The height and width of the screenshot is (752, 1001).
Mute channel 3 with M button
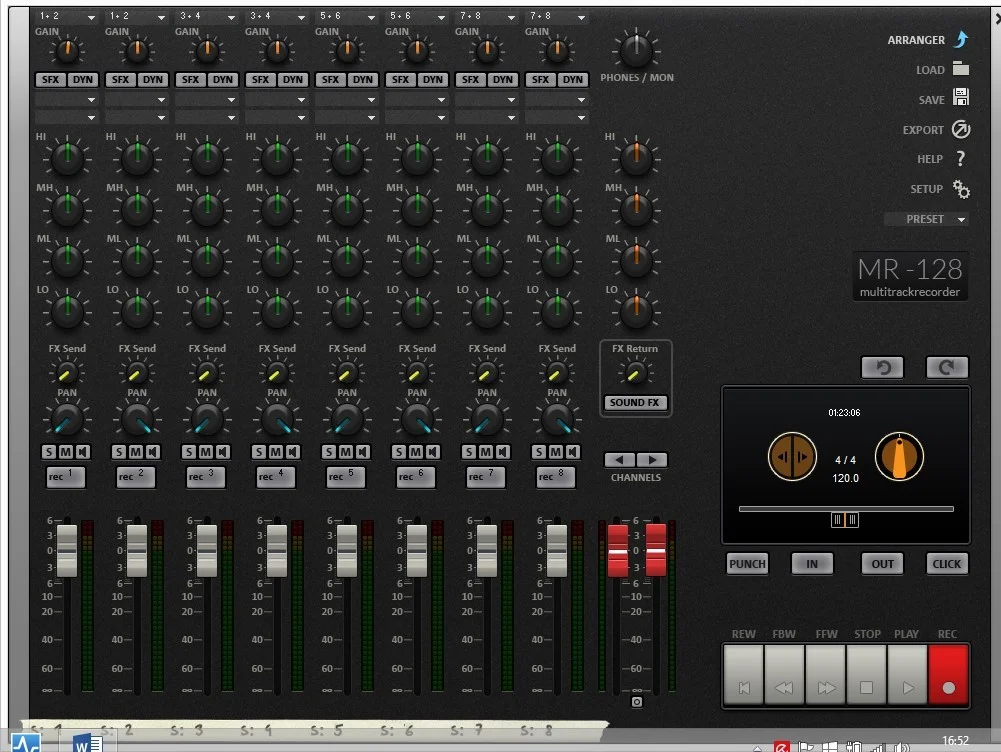pyautogui.click(x=206, y=452)
